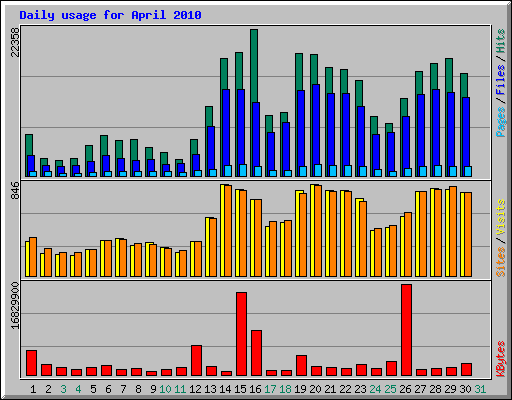
Task: Click green weekend day label 25
Action: [390, 389]
